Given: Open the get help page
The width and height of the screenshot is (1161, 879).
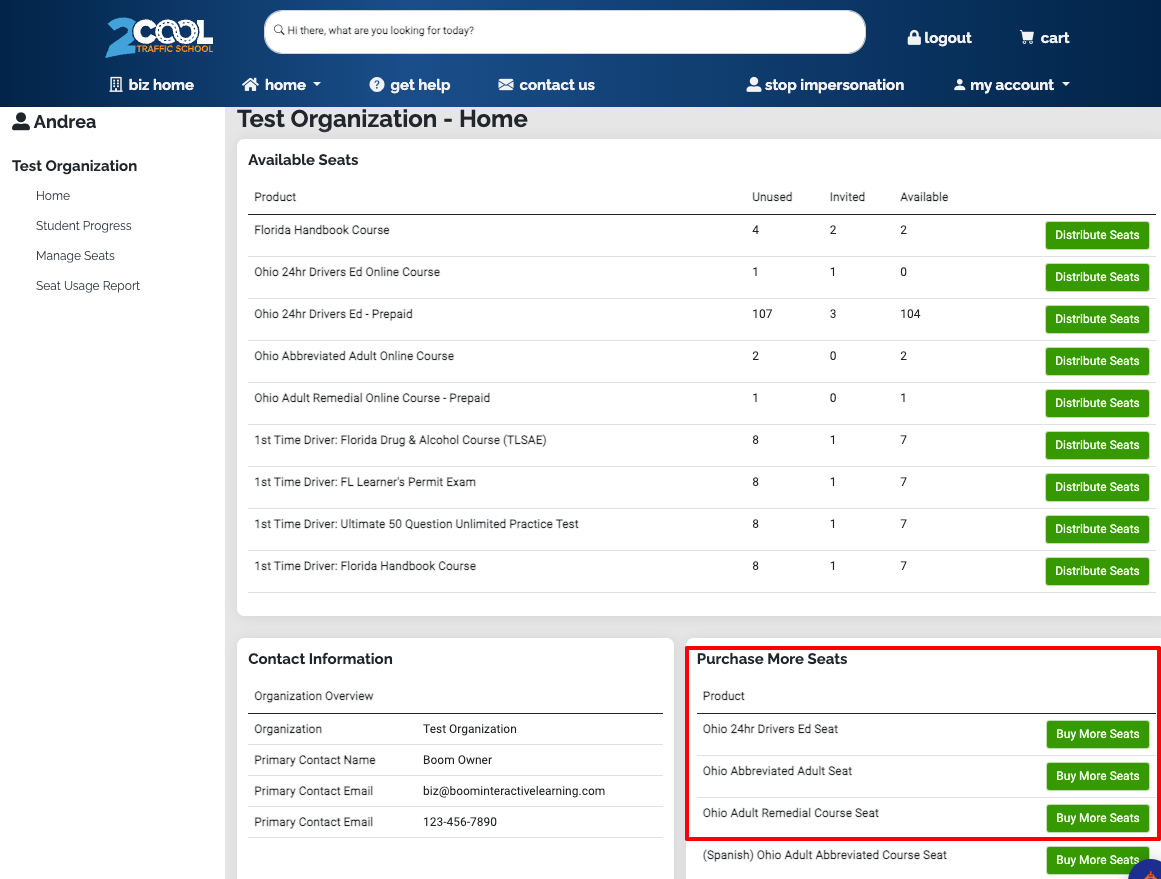Looking at the screenshot, I should click(x=409, y=84).
